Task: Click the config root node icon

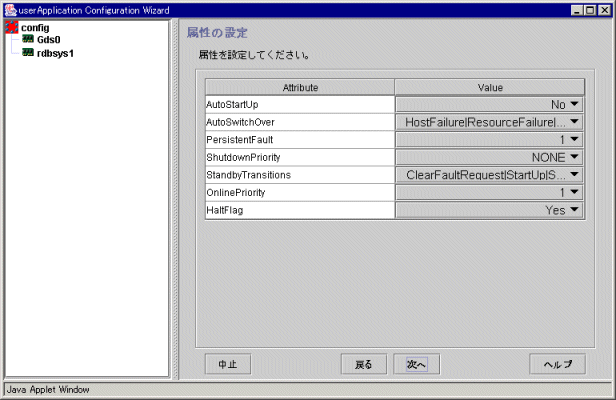Action: 12,28
